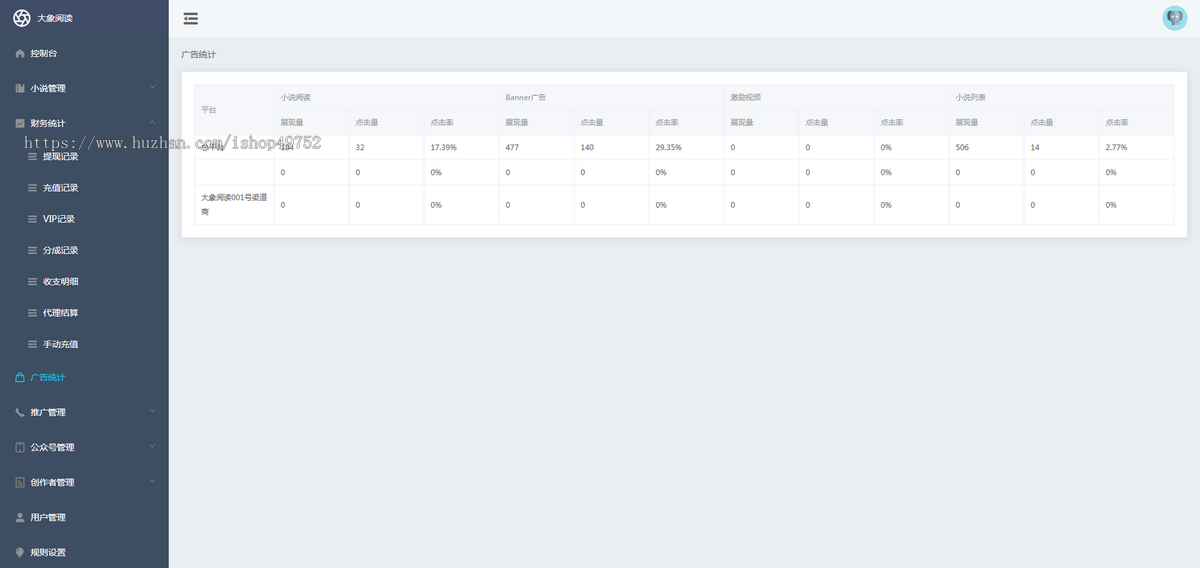Click the list icon beside 提现记录
The image size is (1200, 568).
click(34, 157)
